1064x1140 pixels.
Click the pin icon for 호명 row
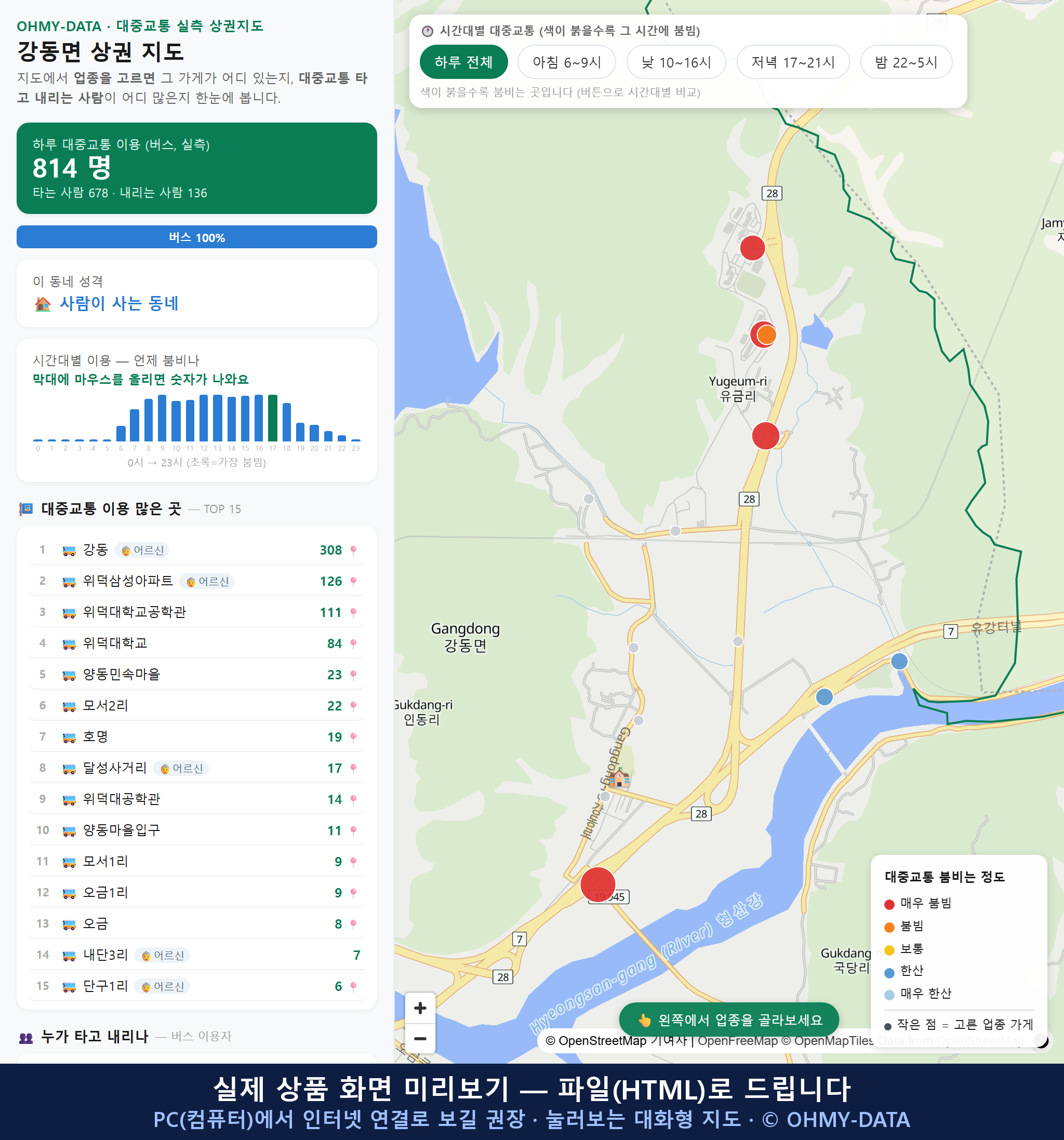pyautogui.click(x=353, y=737)
